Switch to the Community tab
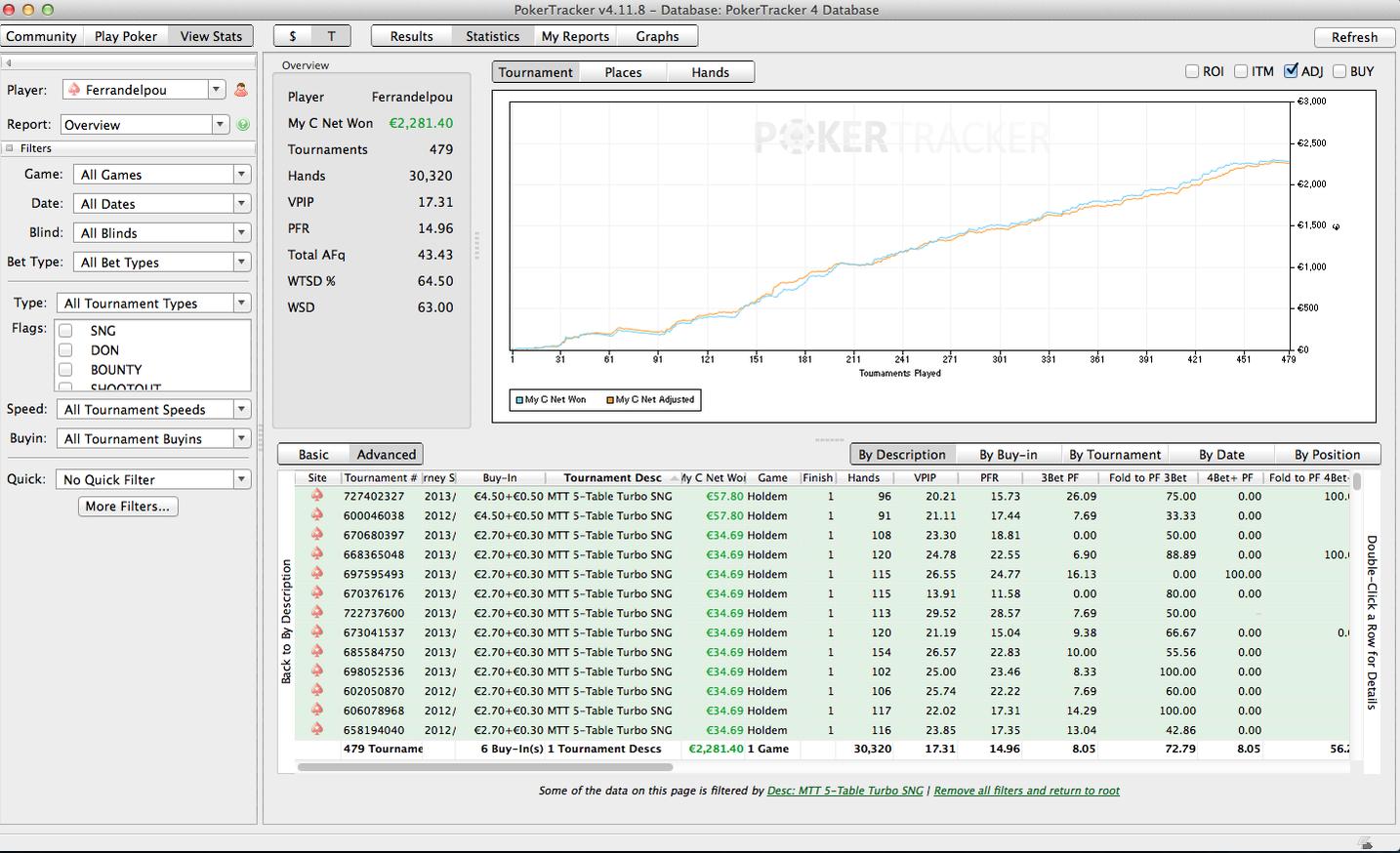 point(41,36)
